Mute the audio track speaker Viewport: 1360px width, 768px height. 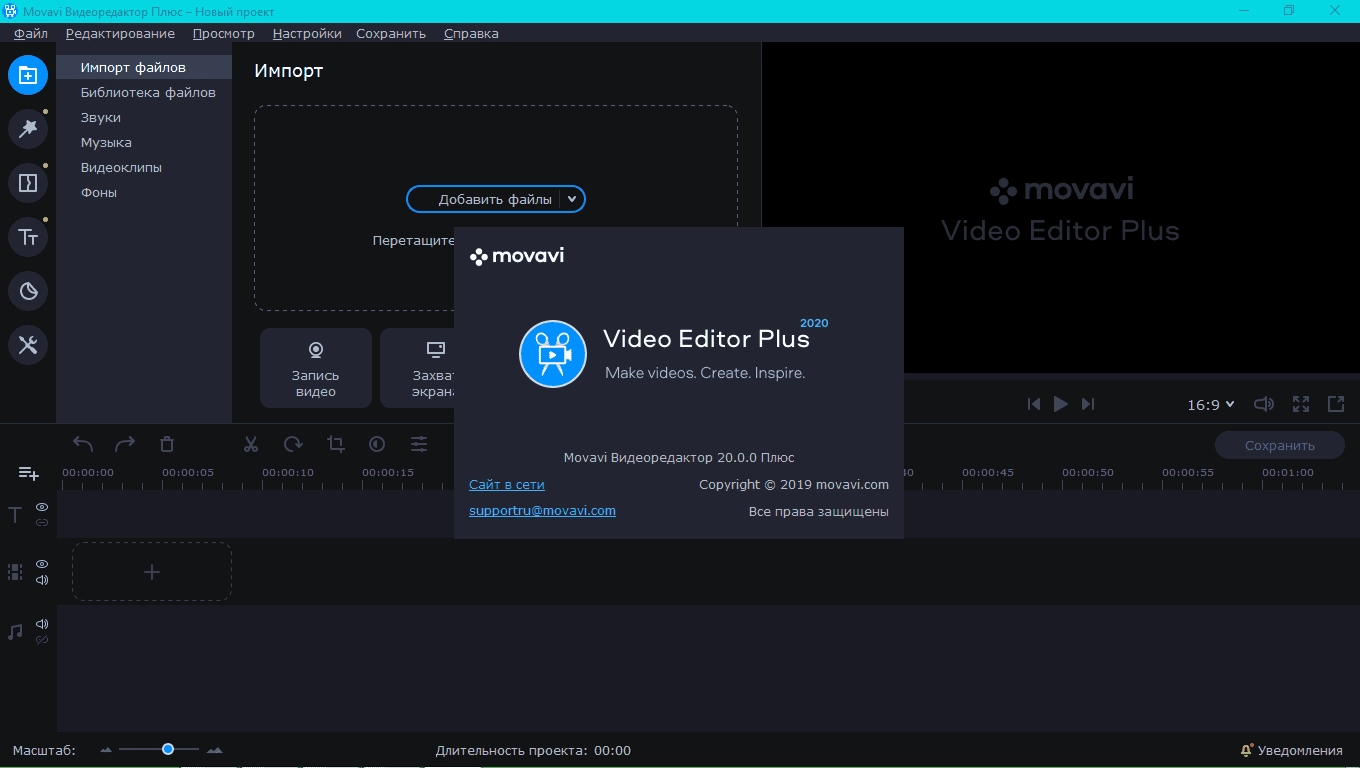[x=42, y=624]
